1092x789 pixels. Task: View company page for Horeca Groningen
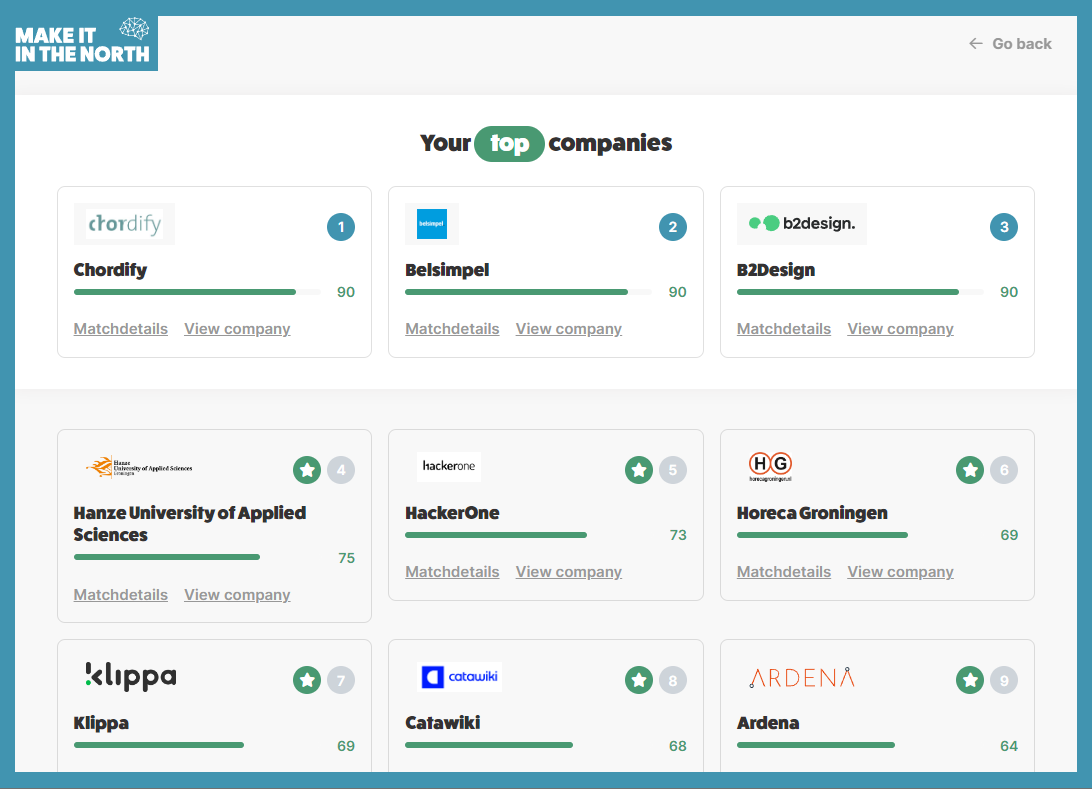[x=900, y=572]
